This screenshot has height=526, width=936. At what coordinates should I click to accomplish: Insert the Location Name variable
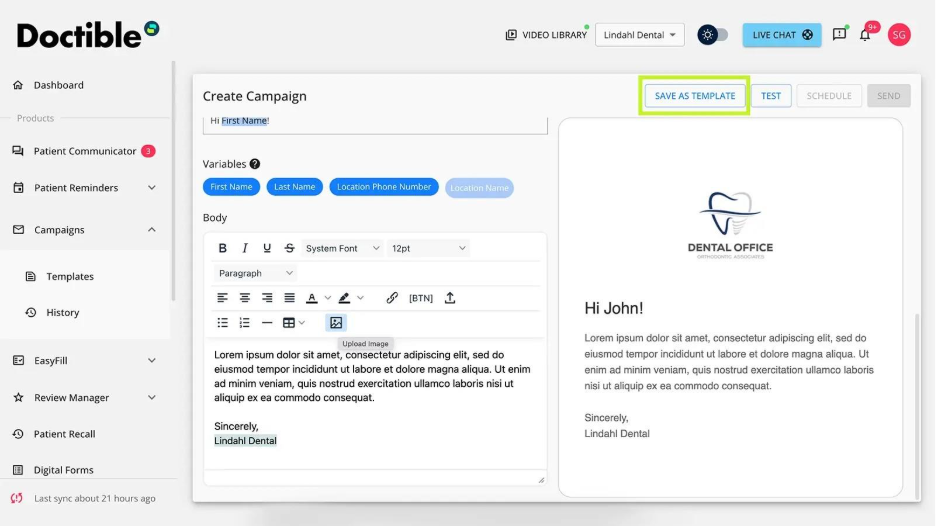click(479, 188)
